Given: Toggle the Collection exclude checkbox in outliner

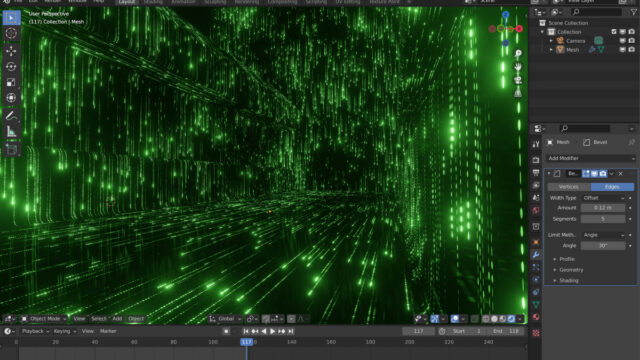Looking at the screenshot, I should coord(614,32).
